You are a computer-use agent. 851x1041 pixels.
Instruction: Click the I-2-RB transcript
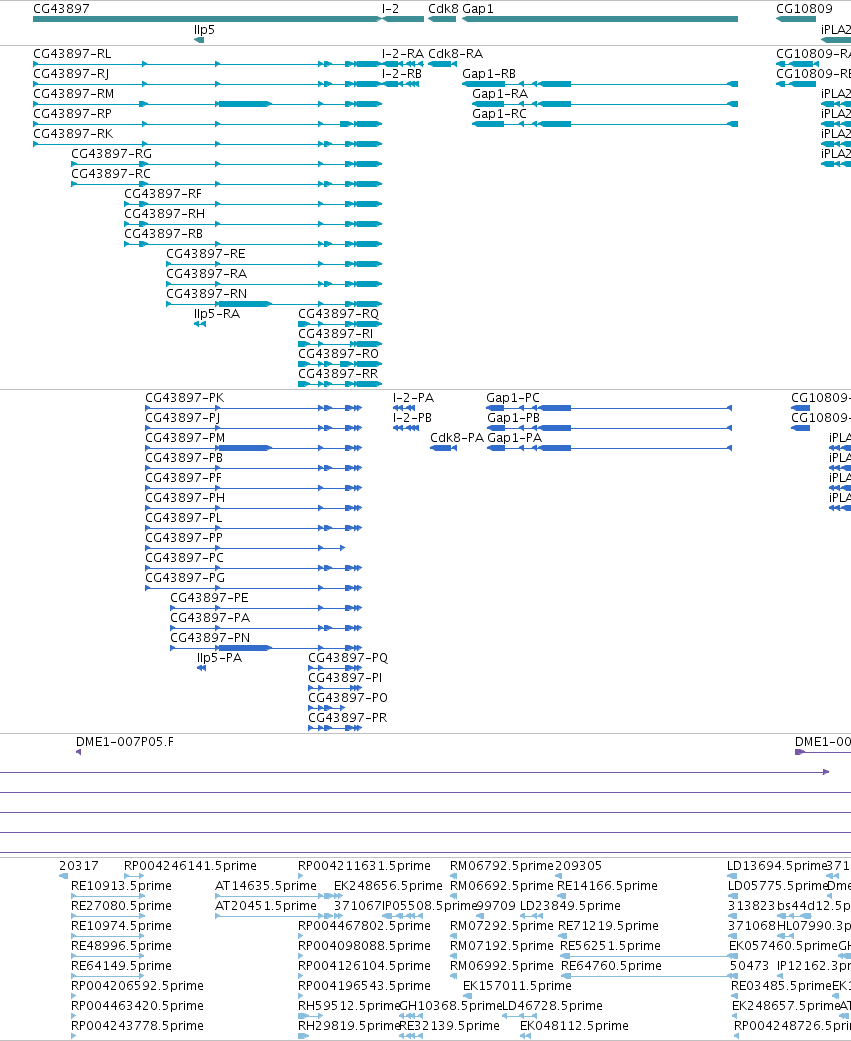[400, 84]
